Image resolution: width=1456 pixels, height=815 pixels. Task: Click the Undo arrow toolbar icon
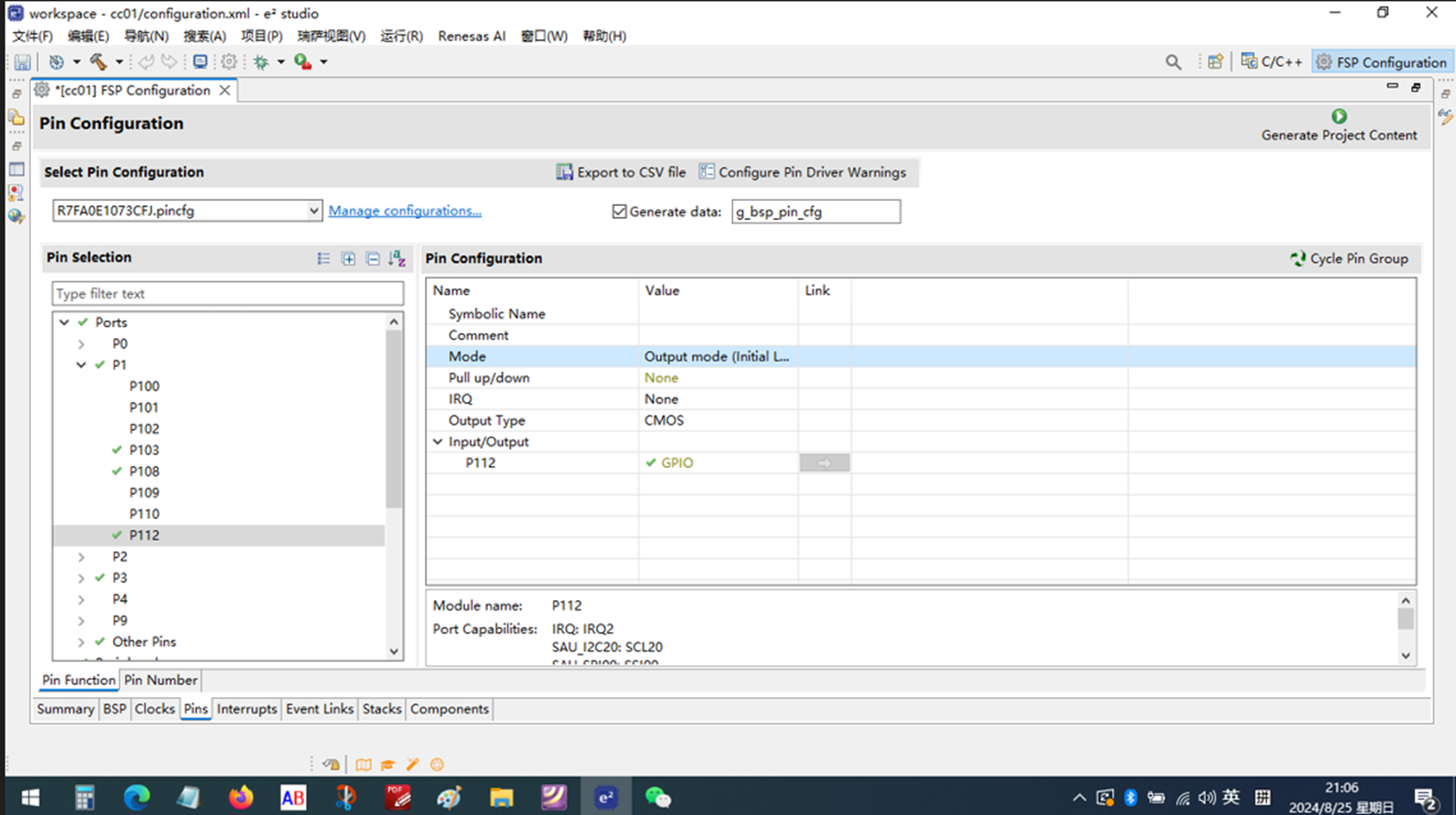[x=146, y=62]
